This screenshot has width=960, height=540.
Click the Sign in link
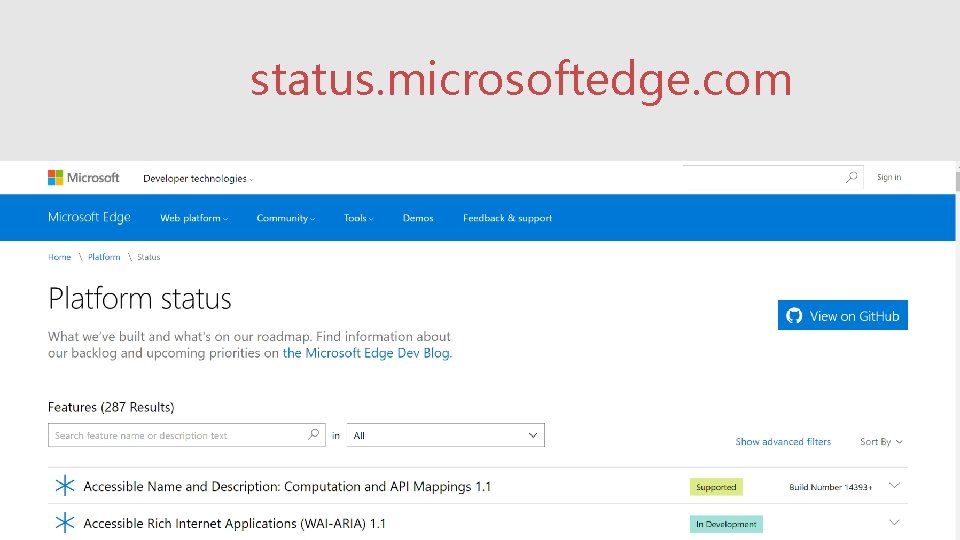point(889,178)
